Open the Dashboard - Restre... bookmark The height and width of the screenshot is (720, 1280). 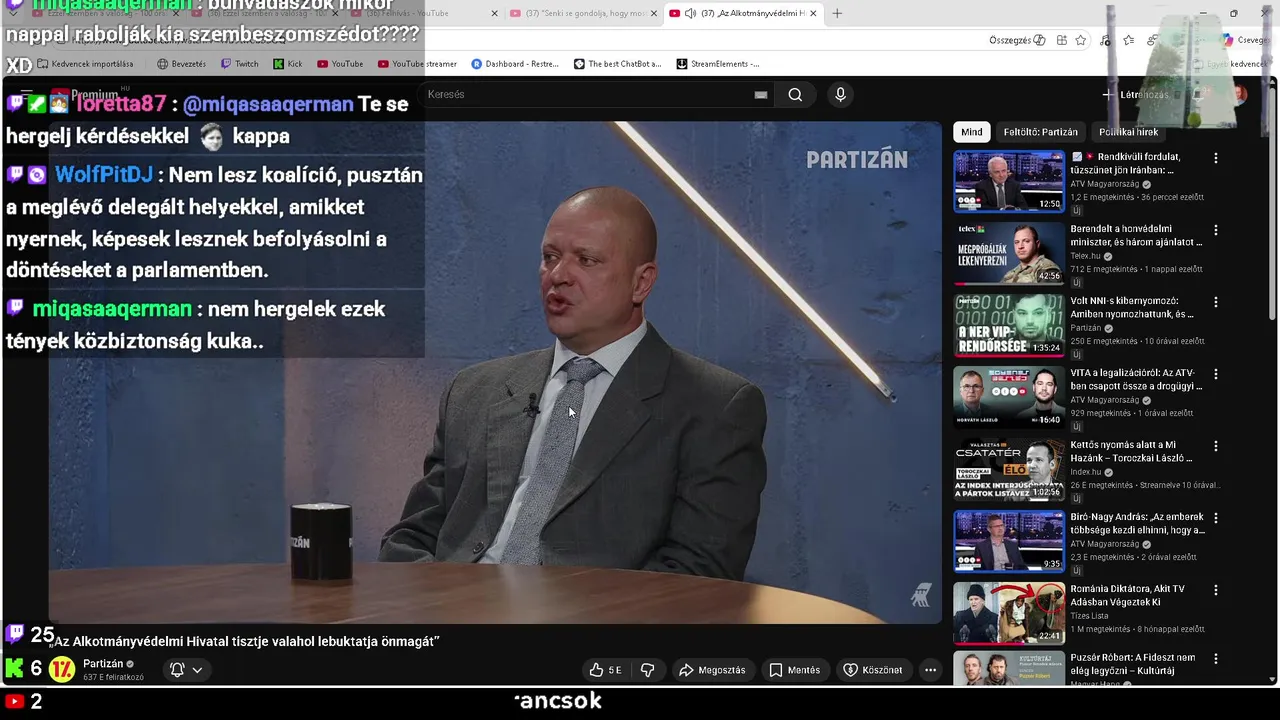[514, 64]
